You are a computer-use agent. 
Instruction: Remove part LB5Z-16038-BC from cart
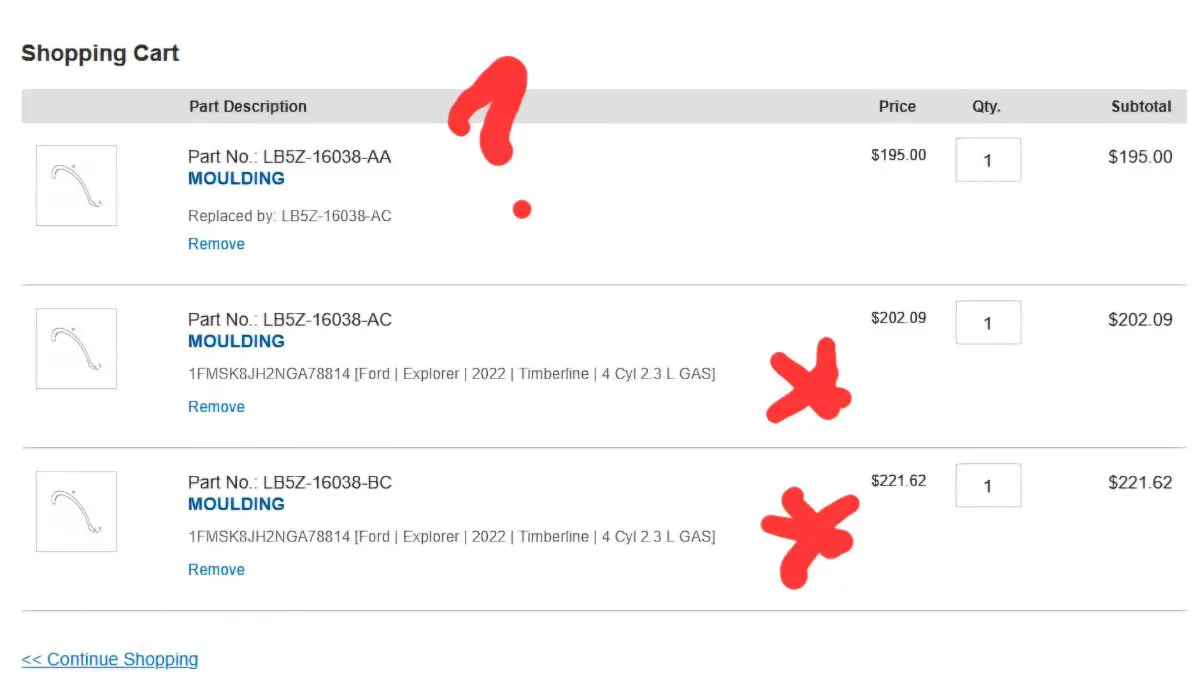(216, 570)
